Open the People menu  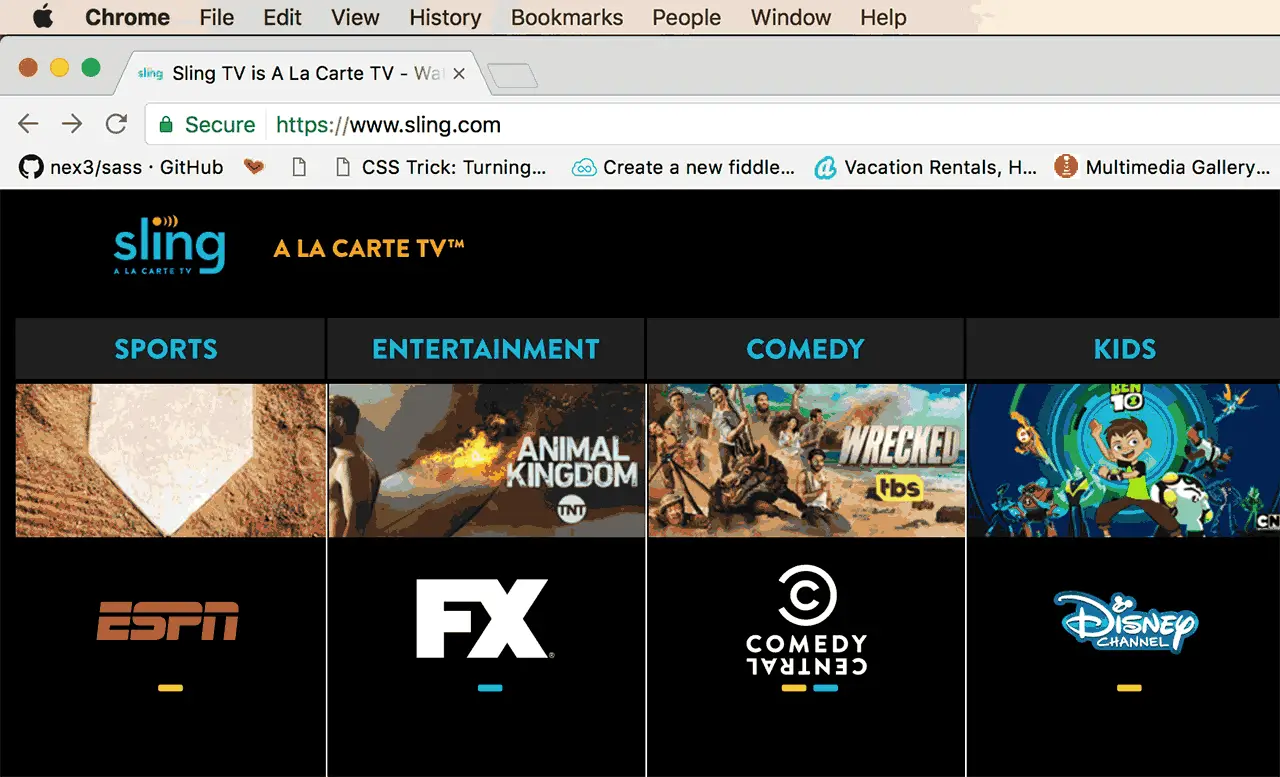tap(687, 17)
